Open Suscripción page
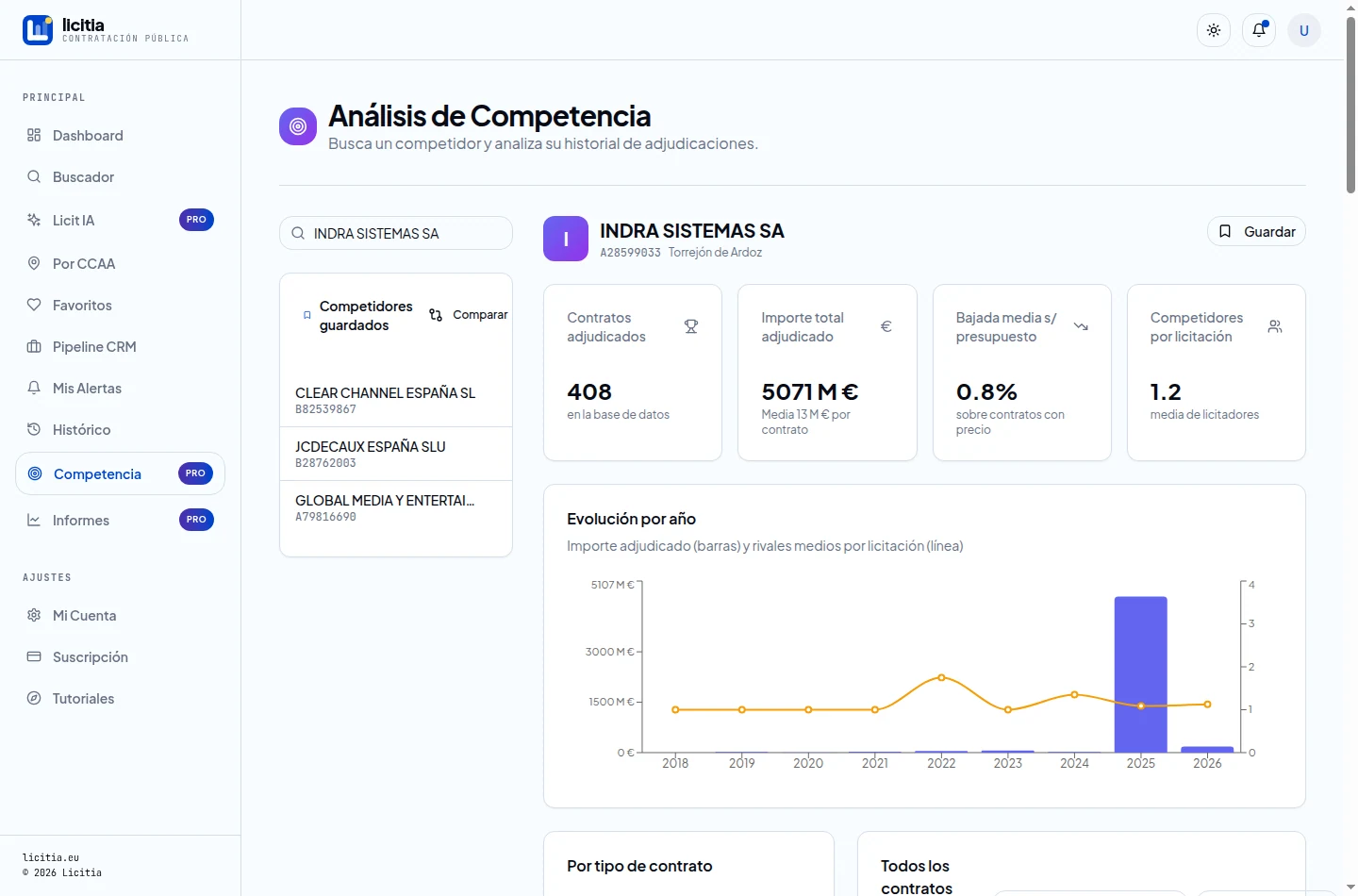The width and height of the screenshot is (1358, 896). (120, 656)
